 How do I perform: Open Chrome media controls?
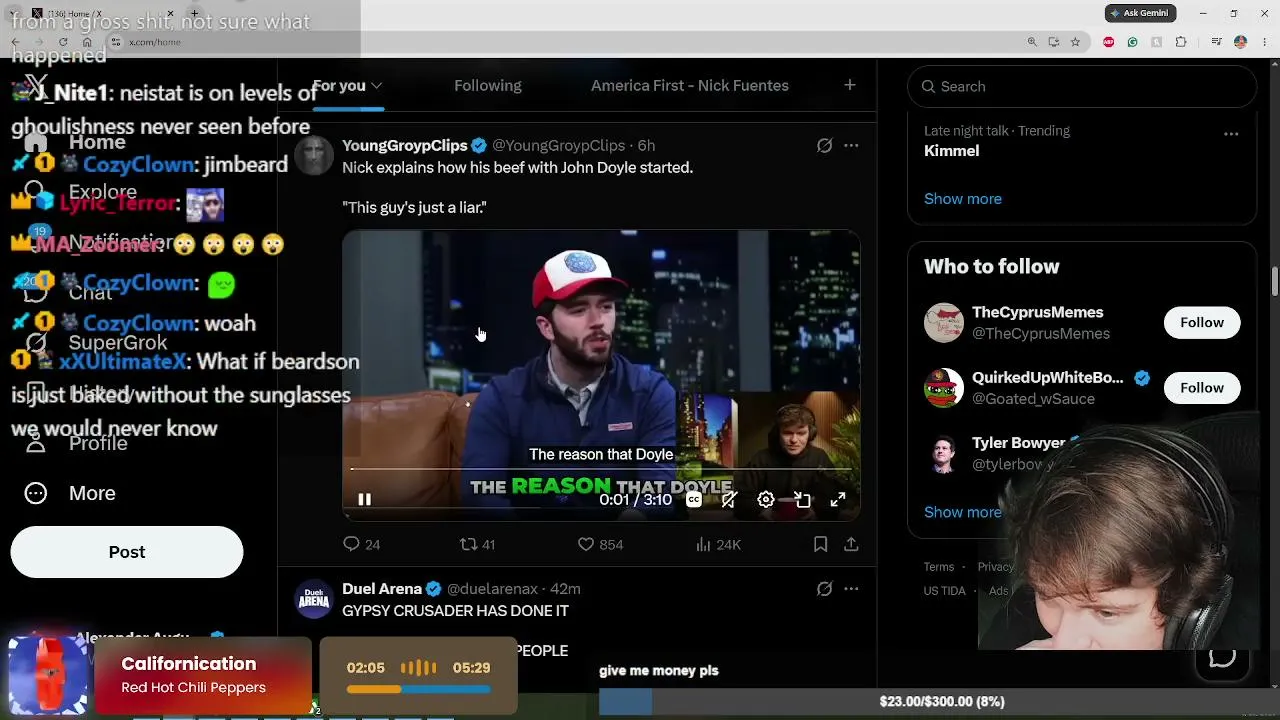[1216, 42]
